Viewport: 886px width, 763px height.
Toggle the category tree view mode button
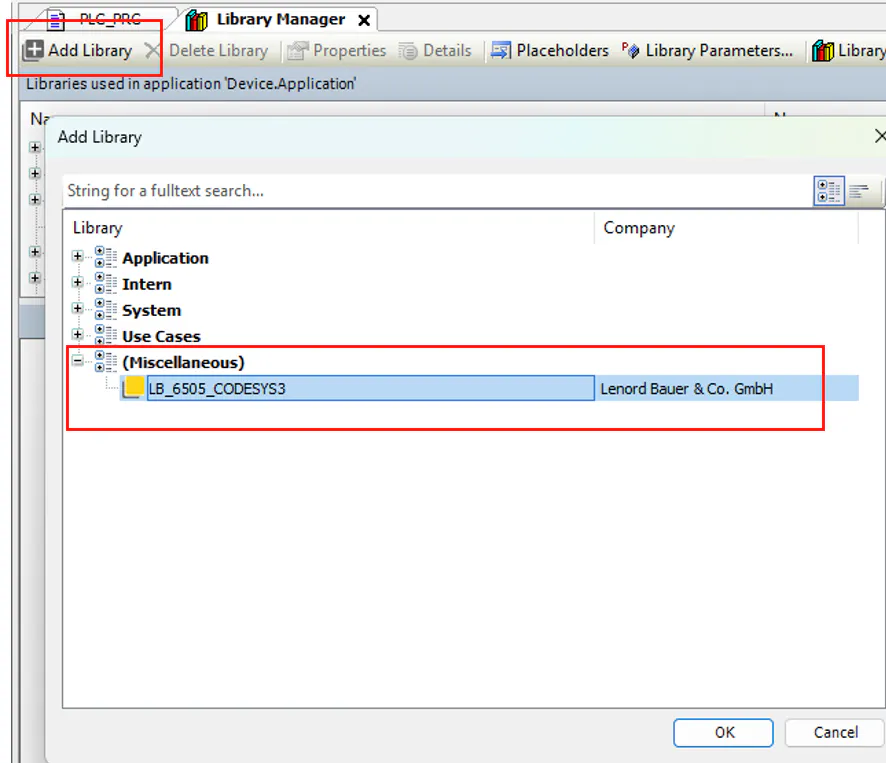tap(828, 191)
